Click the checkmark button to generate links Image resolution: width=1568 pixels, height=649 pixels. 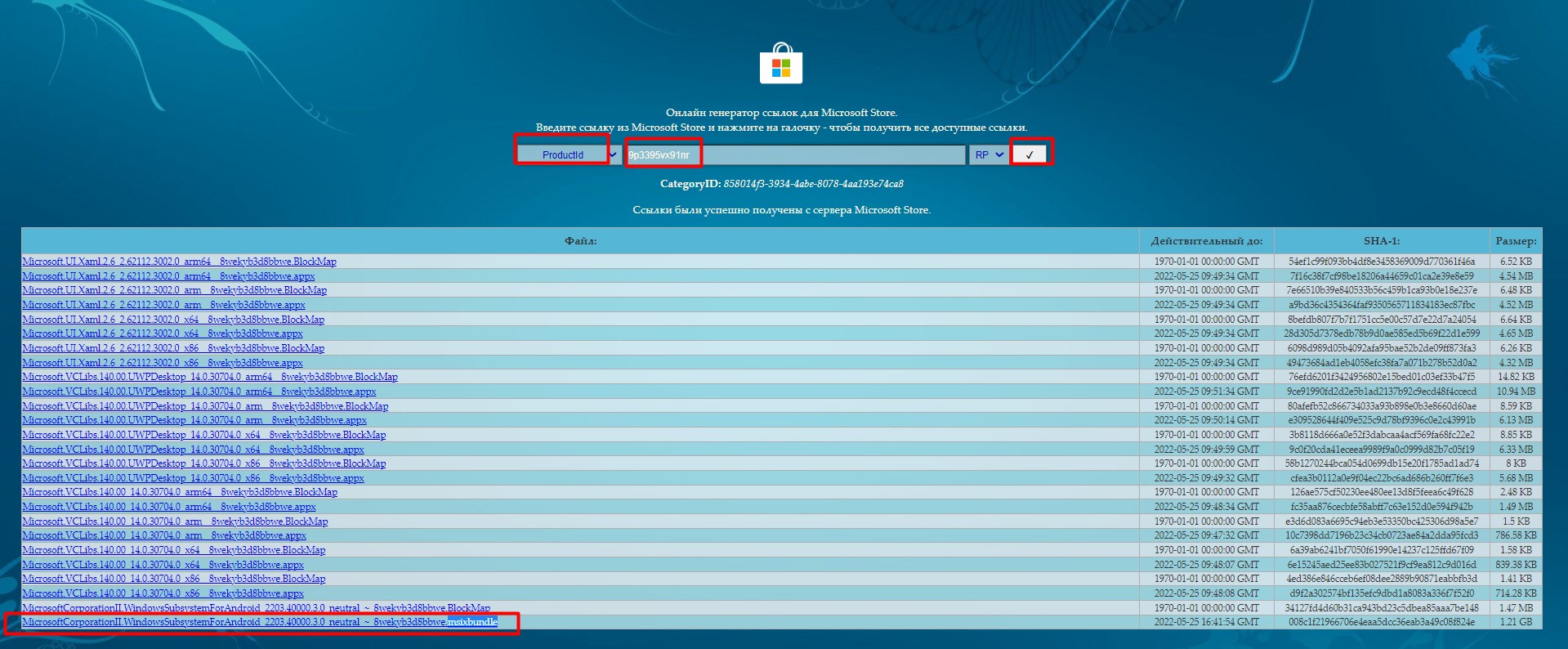click(1030, 154)
